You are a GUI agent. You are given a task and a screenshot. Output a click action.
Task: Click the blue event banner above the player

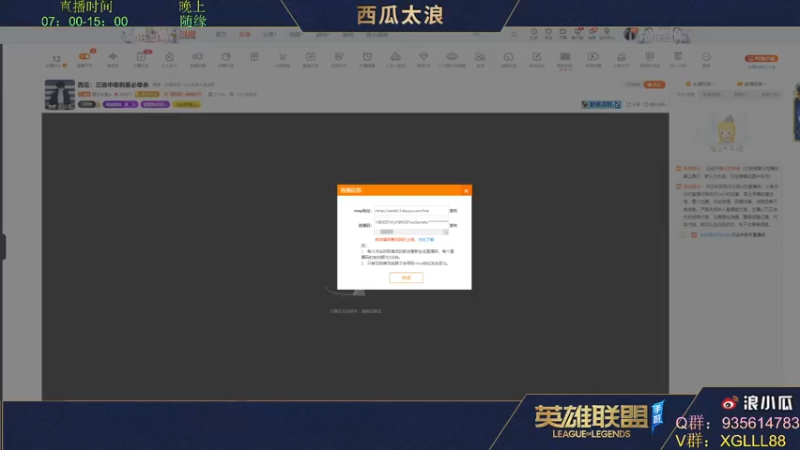(x=601, y=104)
